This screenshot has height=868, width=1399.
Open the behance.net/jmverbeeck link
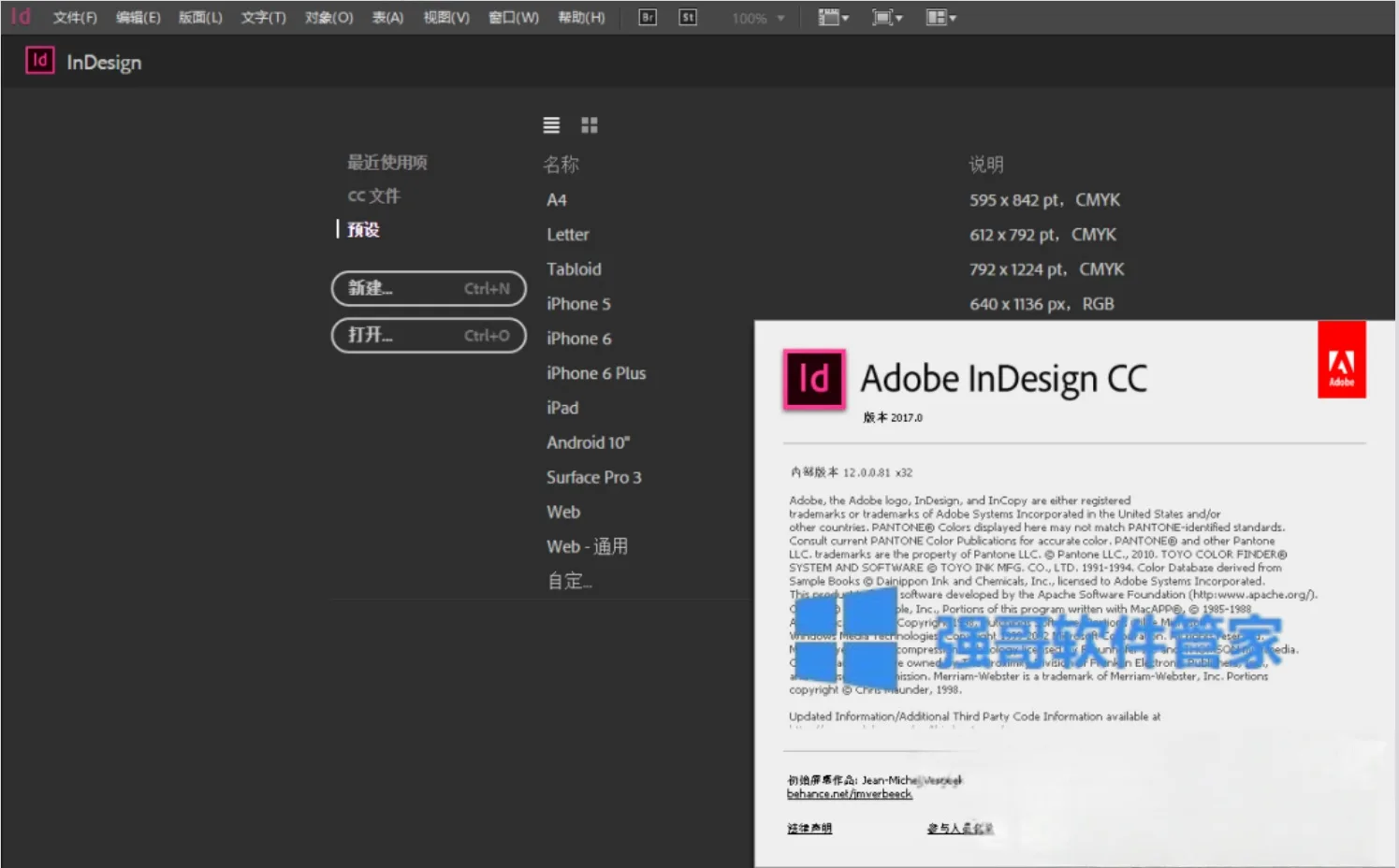[850, 794]
